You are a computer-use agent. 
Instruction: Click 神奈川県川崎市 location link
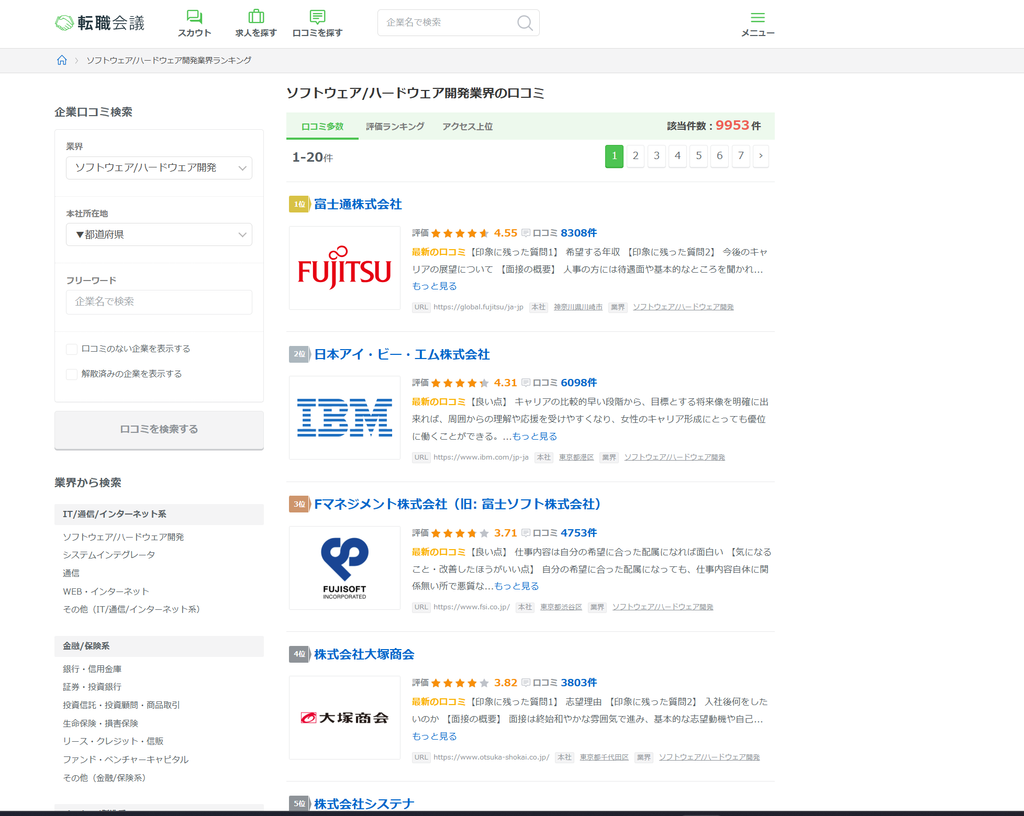coord(578,307)
